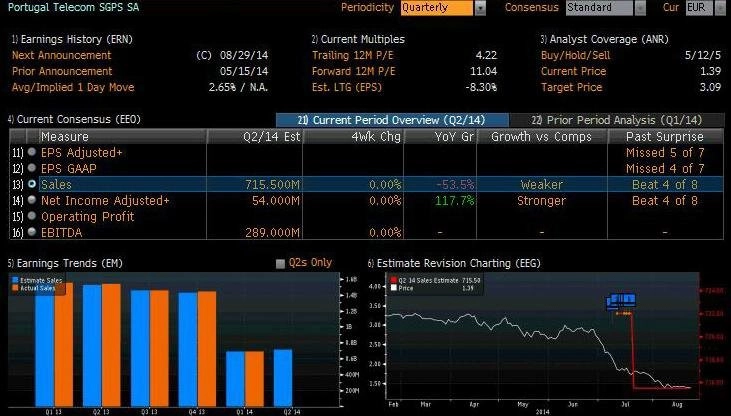Click the Next Announcement label
Image resolution: width=731 pixels, height=416 pixels.
pos(62,55)
